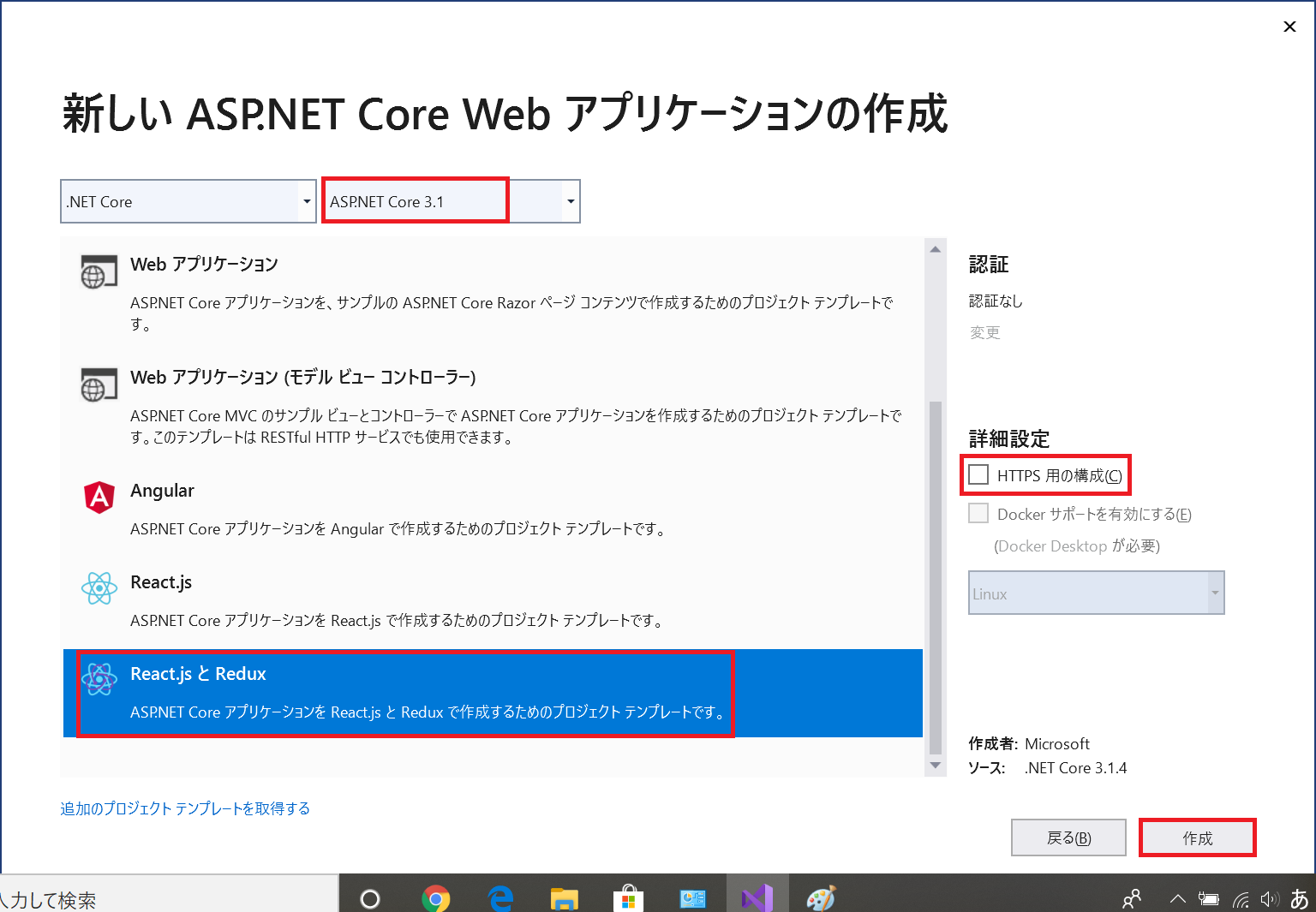The height and width of the screenshot is (912, 1316).
Task: Select the React.js template title
Action: coord(161,582)
